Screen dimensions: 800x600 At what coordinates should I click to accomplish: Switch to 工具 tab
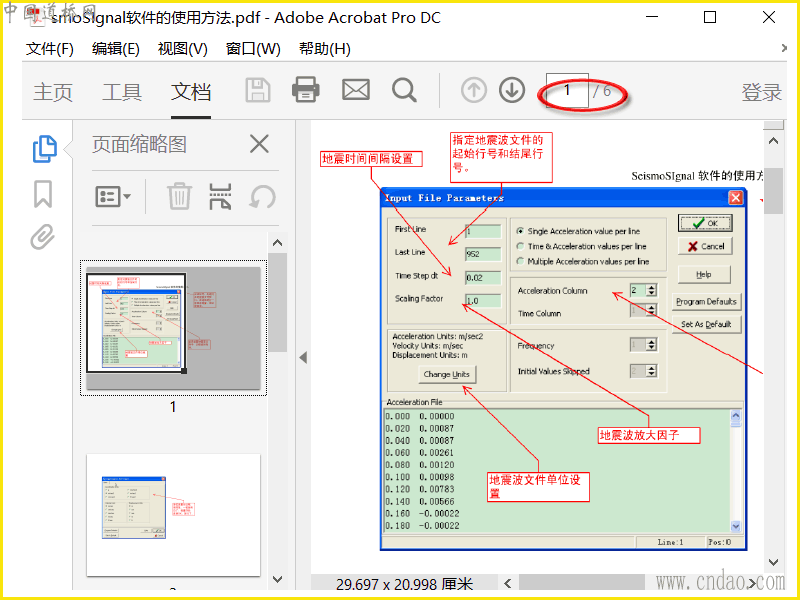[x=122, y=92]
